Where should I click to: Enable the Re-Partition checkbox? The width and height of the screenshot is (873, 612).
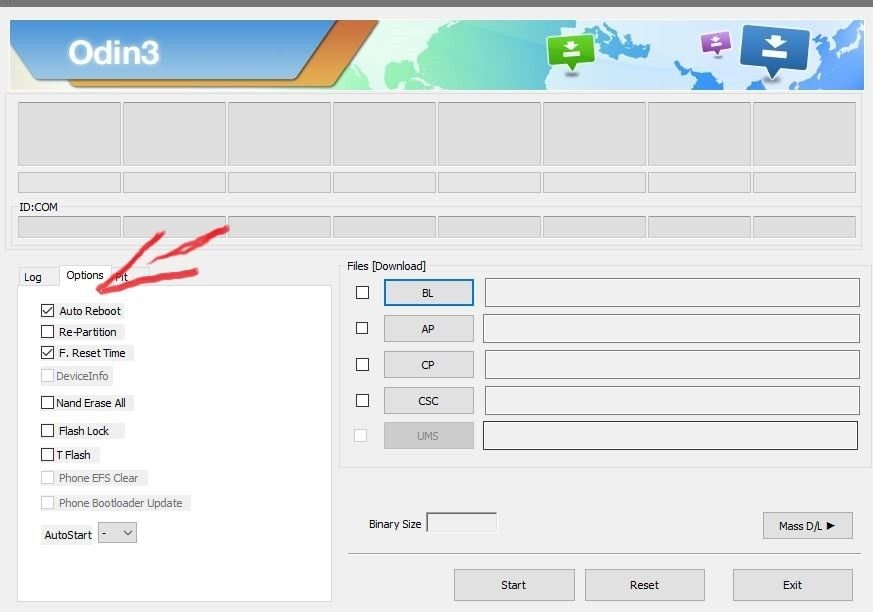point(47,332)
